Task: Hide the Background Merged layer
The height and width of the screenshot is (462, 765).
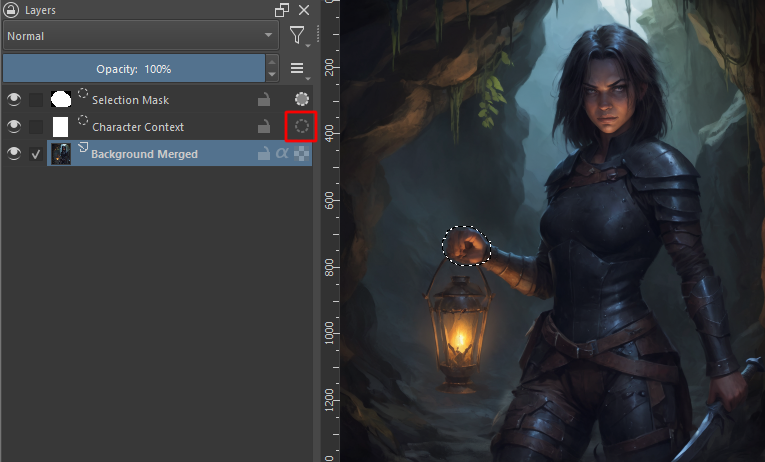Action: click(14, 154)
